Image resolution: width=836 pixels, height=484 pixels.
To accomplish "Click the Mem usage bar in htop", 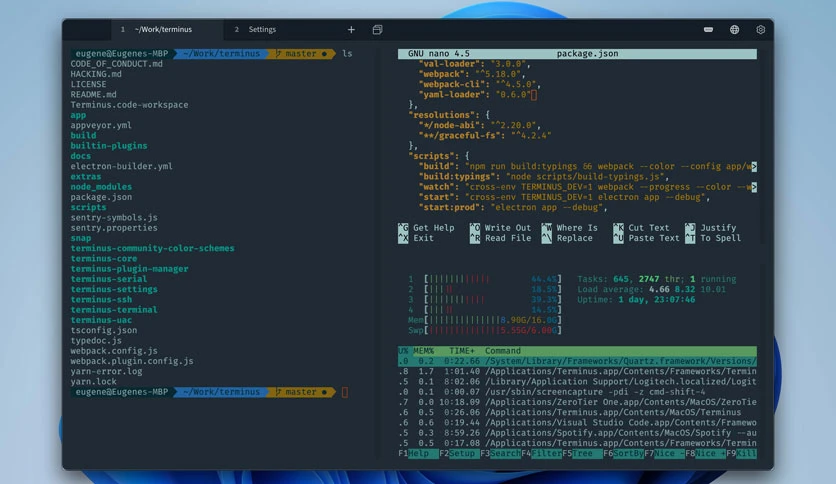I will 484,320.
